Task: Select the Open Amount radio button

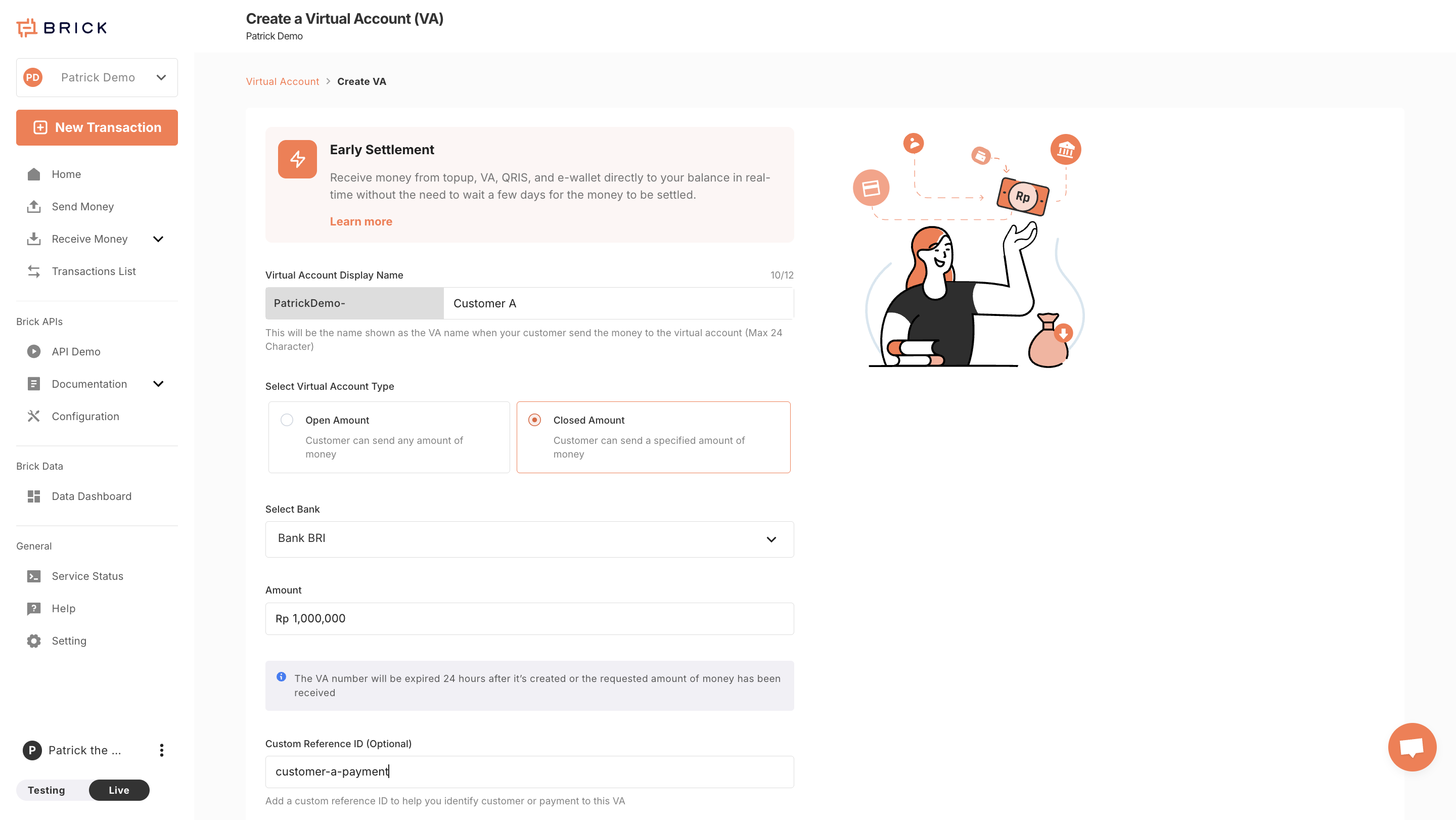Action: pos(287,420)
